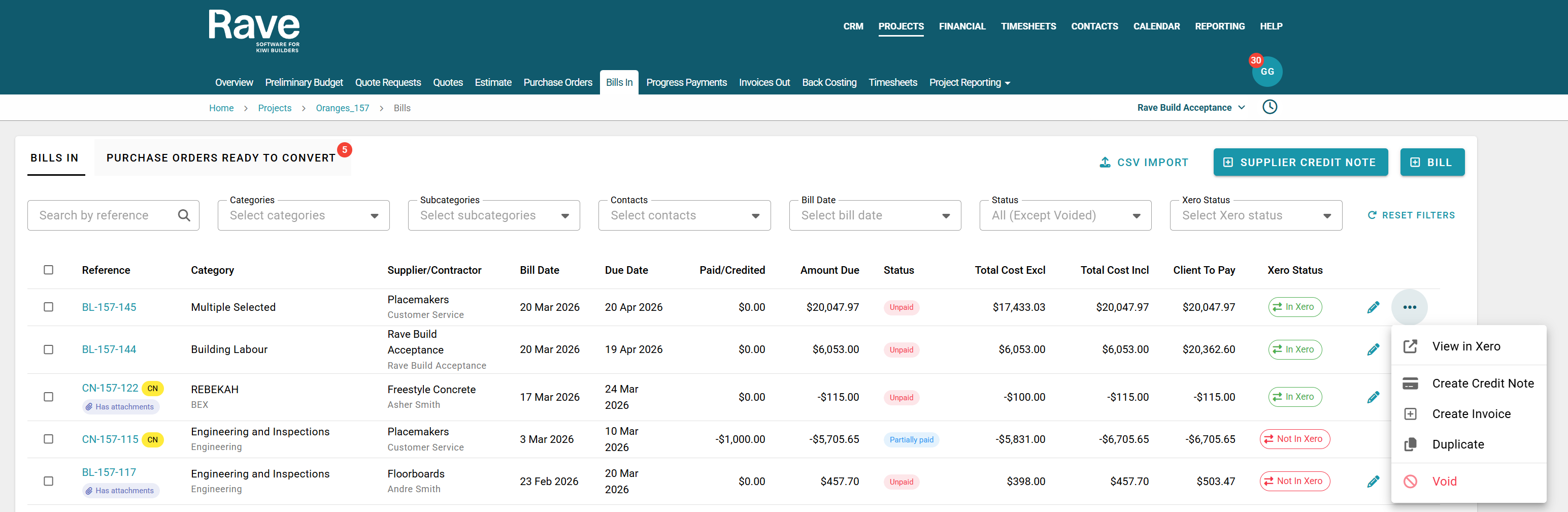Screen dimensions: 1568x512
Task: Select Create Credit Note menu option
Action: pyautogui.click(x=1482, y=383)
